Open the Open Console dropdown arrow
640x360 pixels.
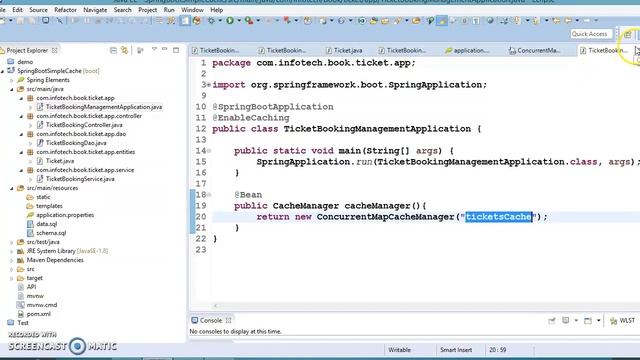pos(598,321)
